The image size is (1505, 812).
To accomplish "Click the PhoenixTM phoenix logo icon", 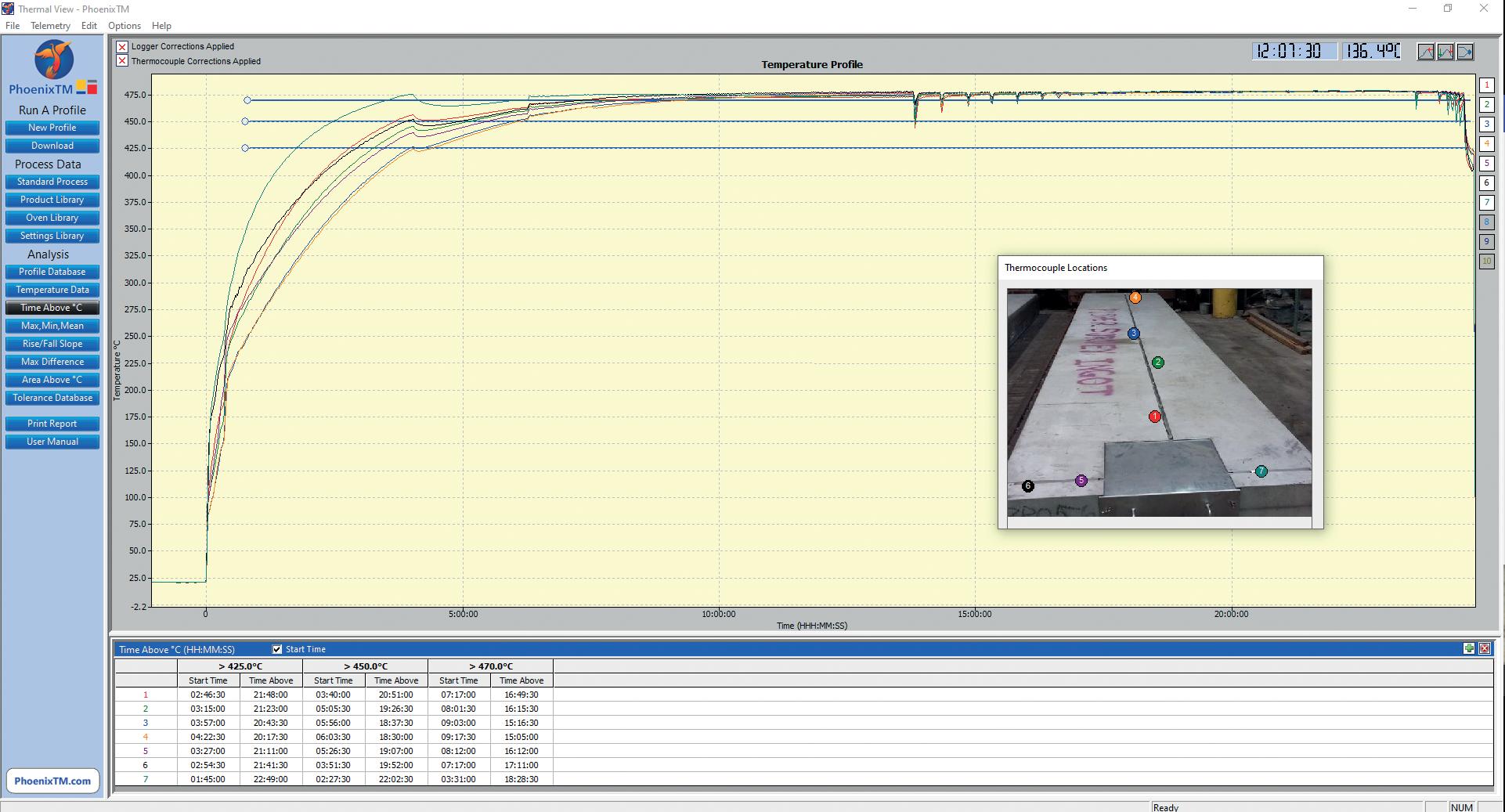I will point(54,60).
